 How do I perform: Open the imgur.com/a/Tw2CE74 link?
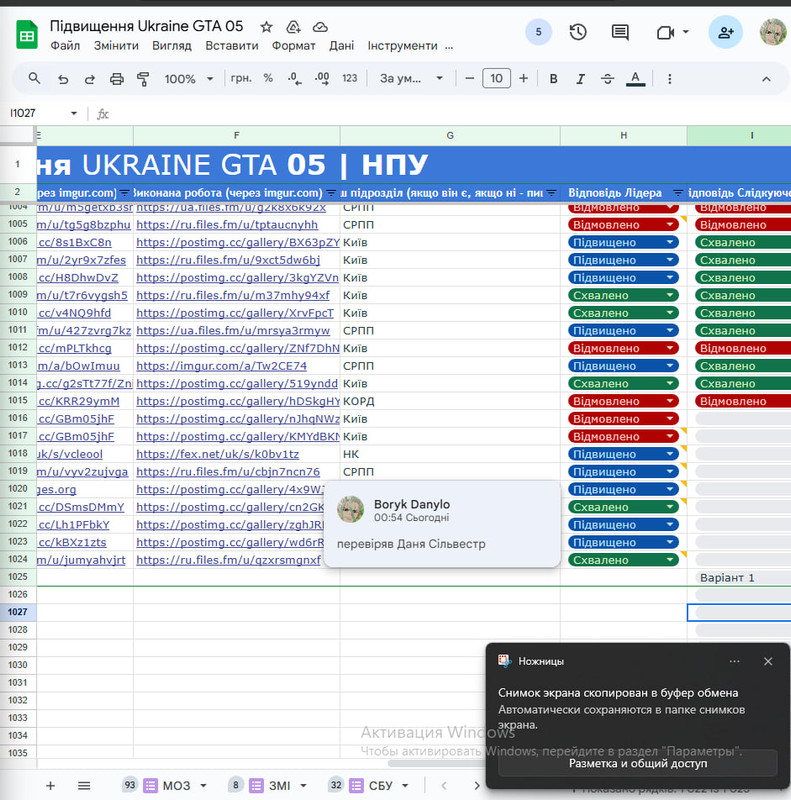[x=221, y=366]
